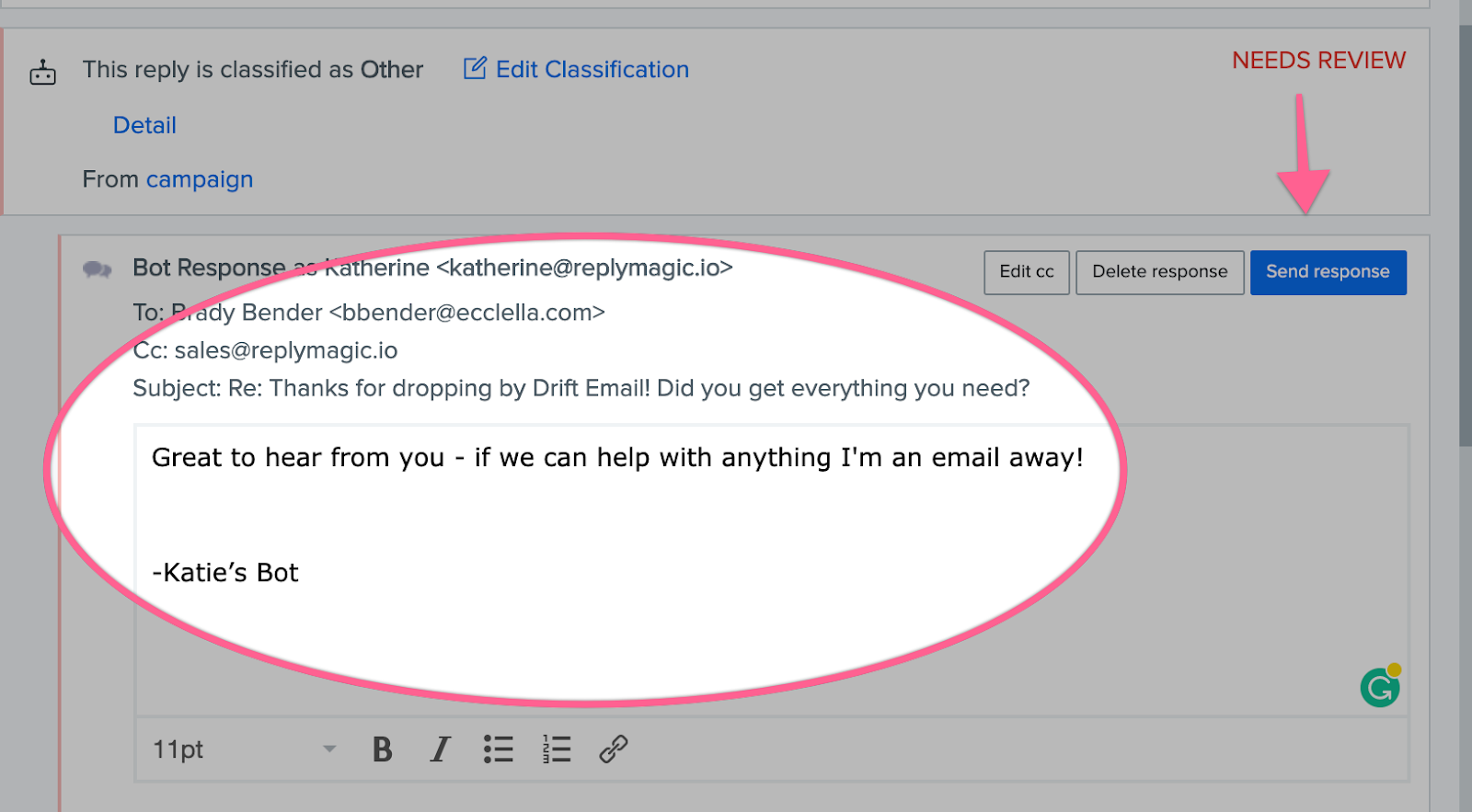Click 'This reply is classified as Other' text
Viewport: 1472px width, 812px height.
(253, 70)
